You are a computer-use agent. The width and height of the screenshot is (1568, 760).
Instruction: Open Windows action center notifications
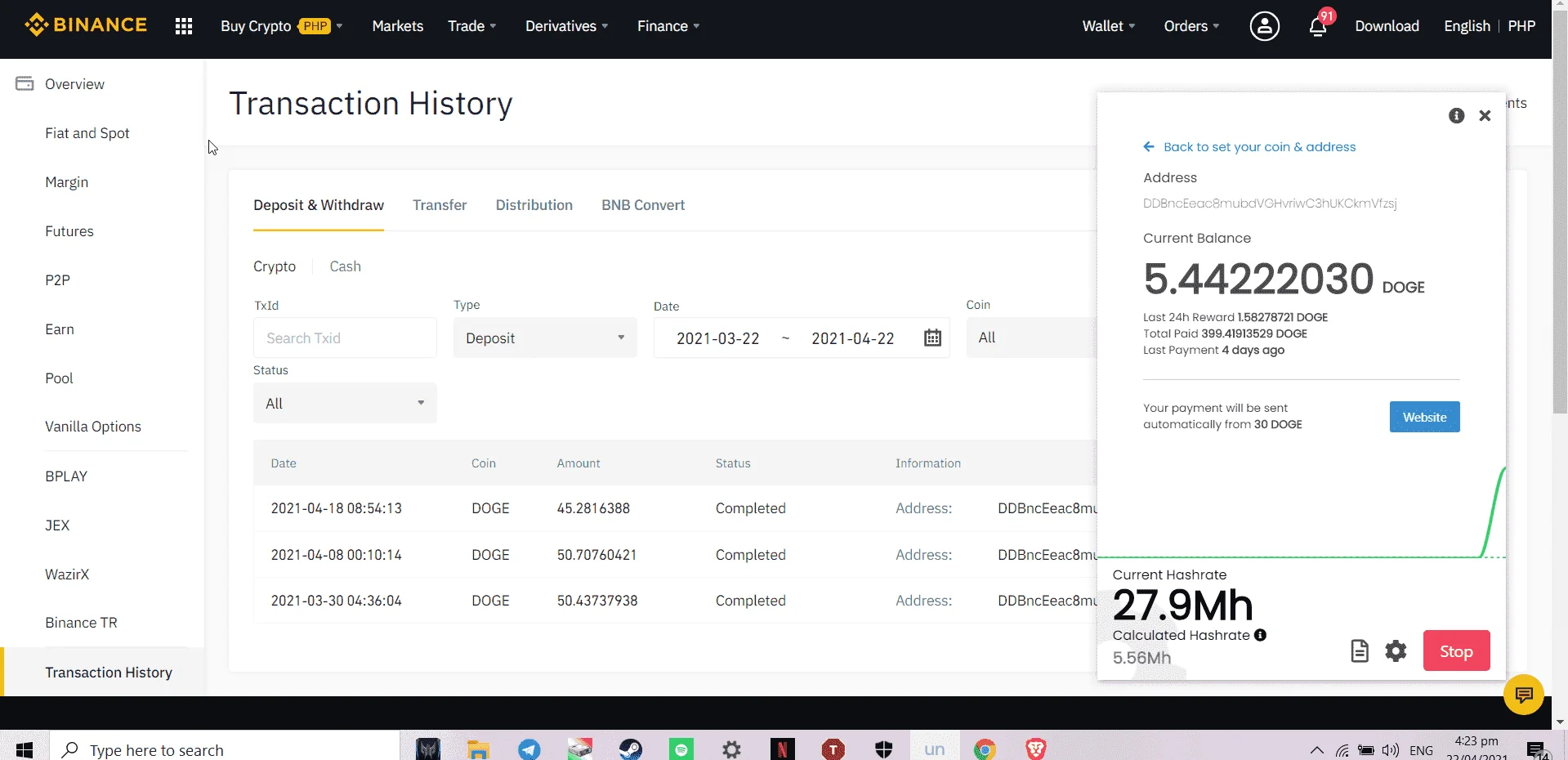pyautogui.click(x=1535, y=749)
